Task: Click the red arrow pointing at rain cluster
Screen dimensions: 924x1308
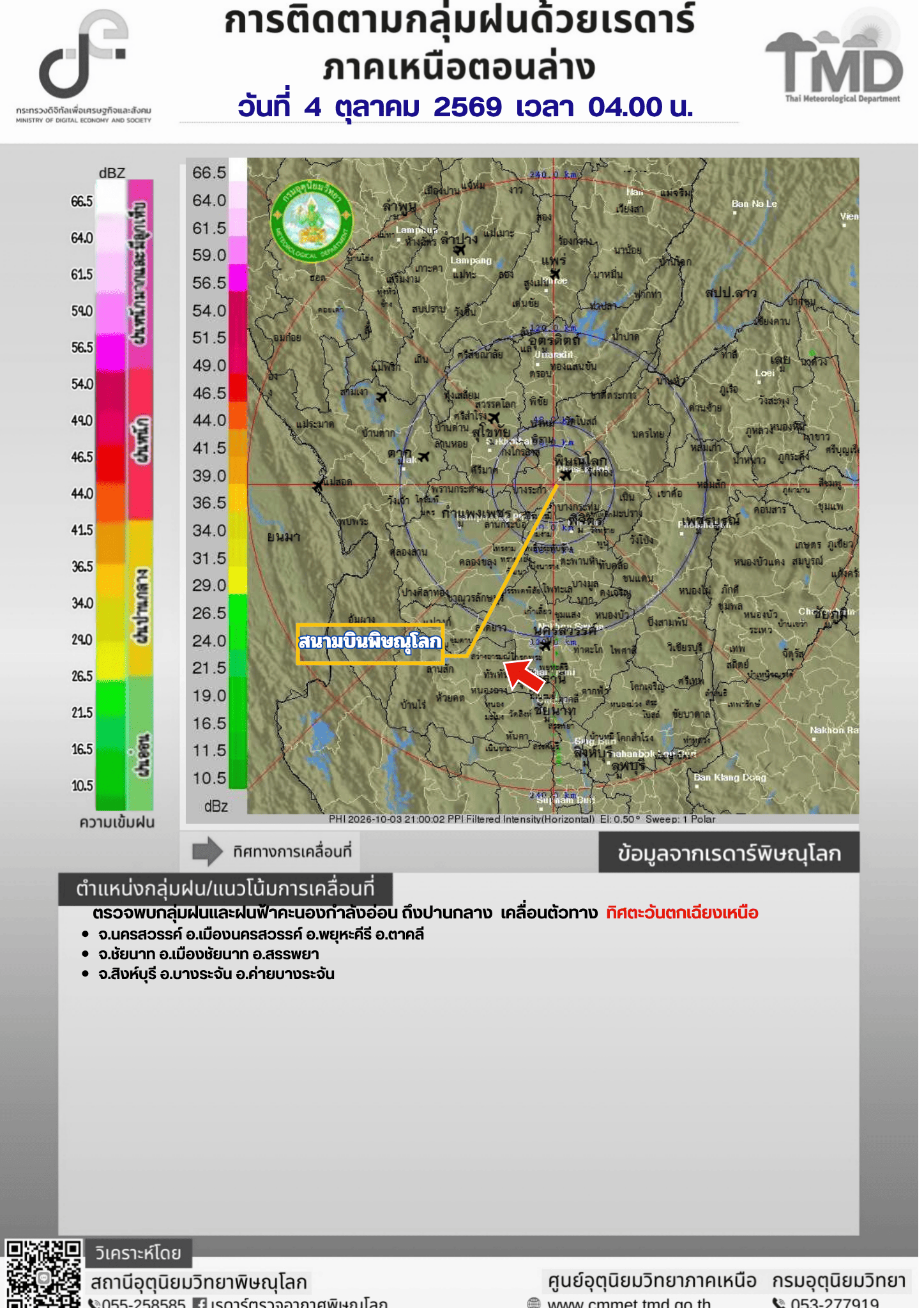Action: [x=524, y=676]
